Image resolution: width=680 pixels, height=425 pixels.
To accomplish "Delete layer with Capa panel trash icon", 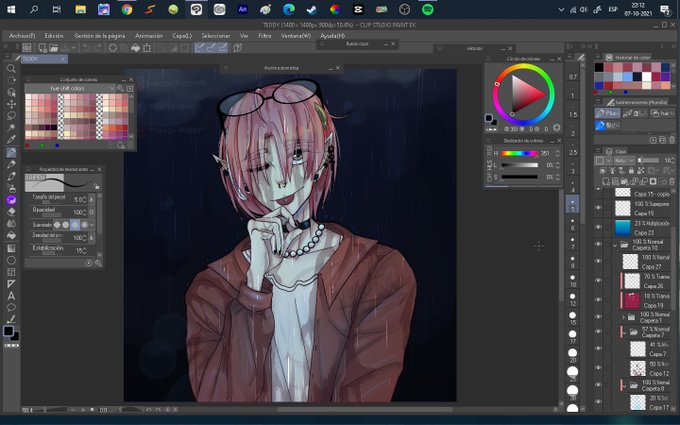I will coord(672,181).
